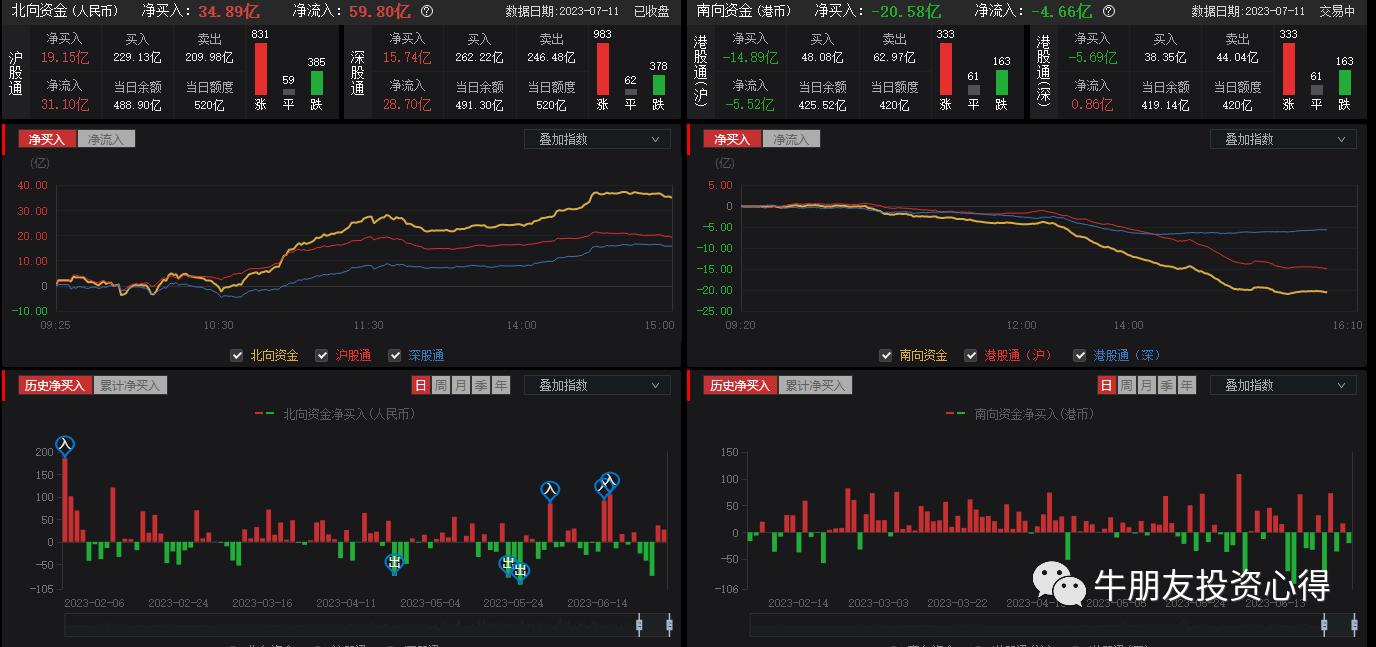Screen dimensions: 1376x647
Task: Uncheck the 深股通 checkbox below the northbound chart
Action: pos(395,355)
